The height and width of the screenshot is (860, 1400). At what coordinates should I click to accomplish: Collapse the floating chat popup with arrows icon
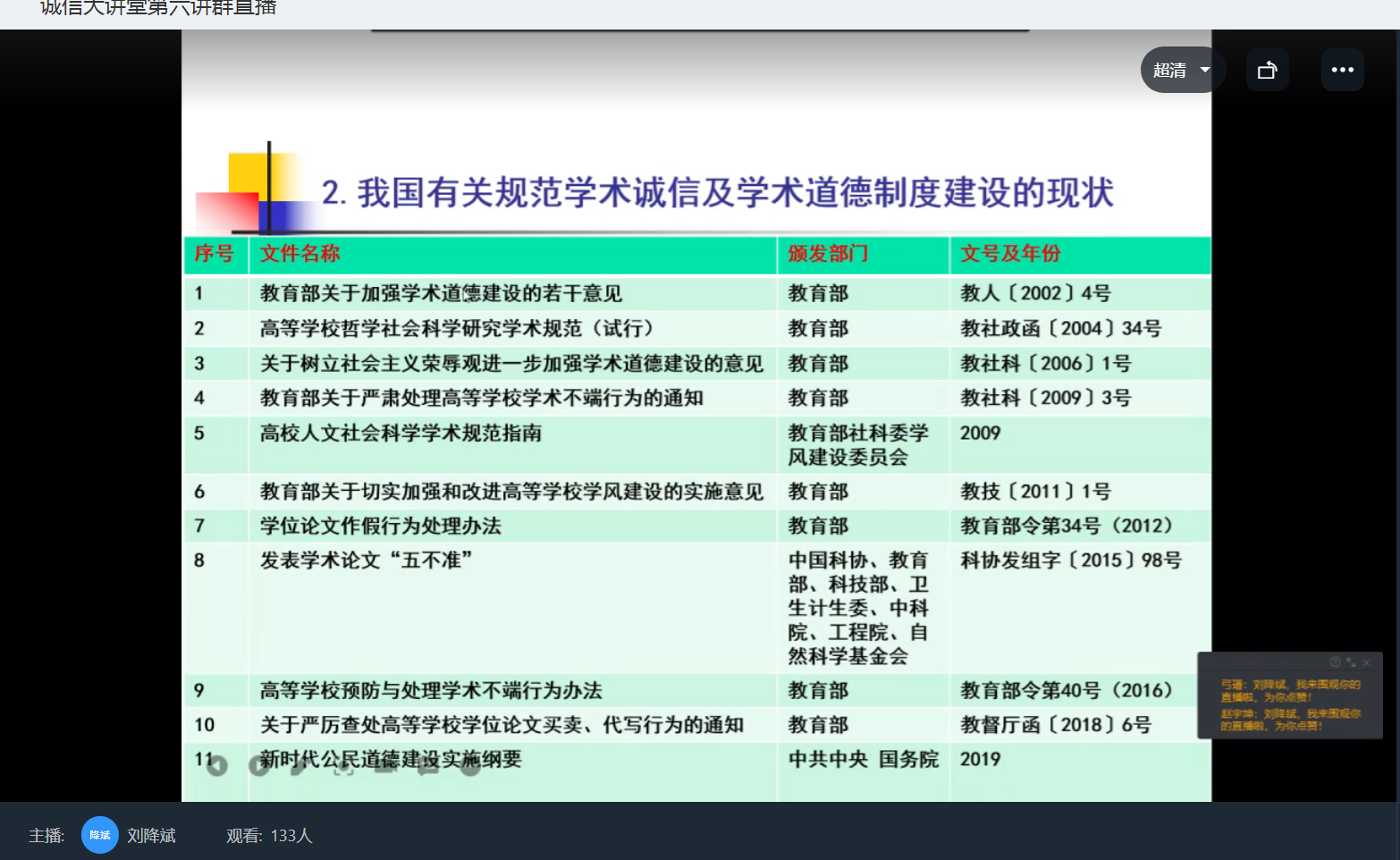[x=1351, y=662]
